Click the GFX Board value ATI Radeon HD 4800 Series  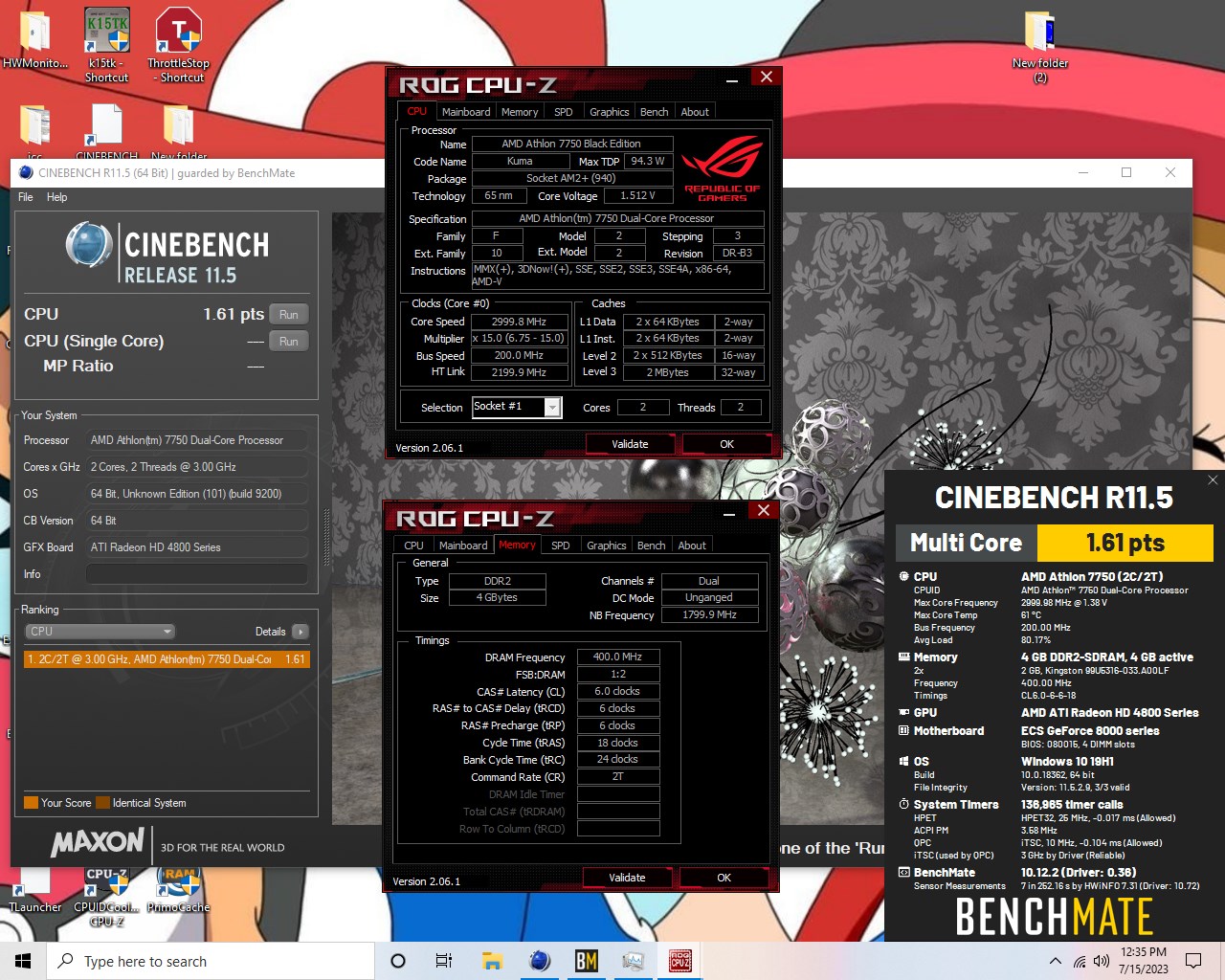(x=197, y=547)
